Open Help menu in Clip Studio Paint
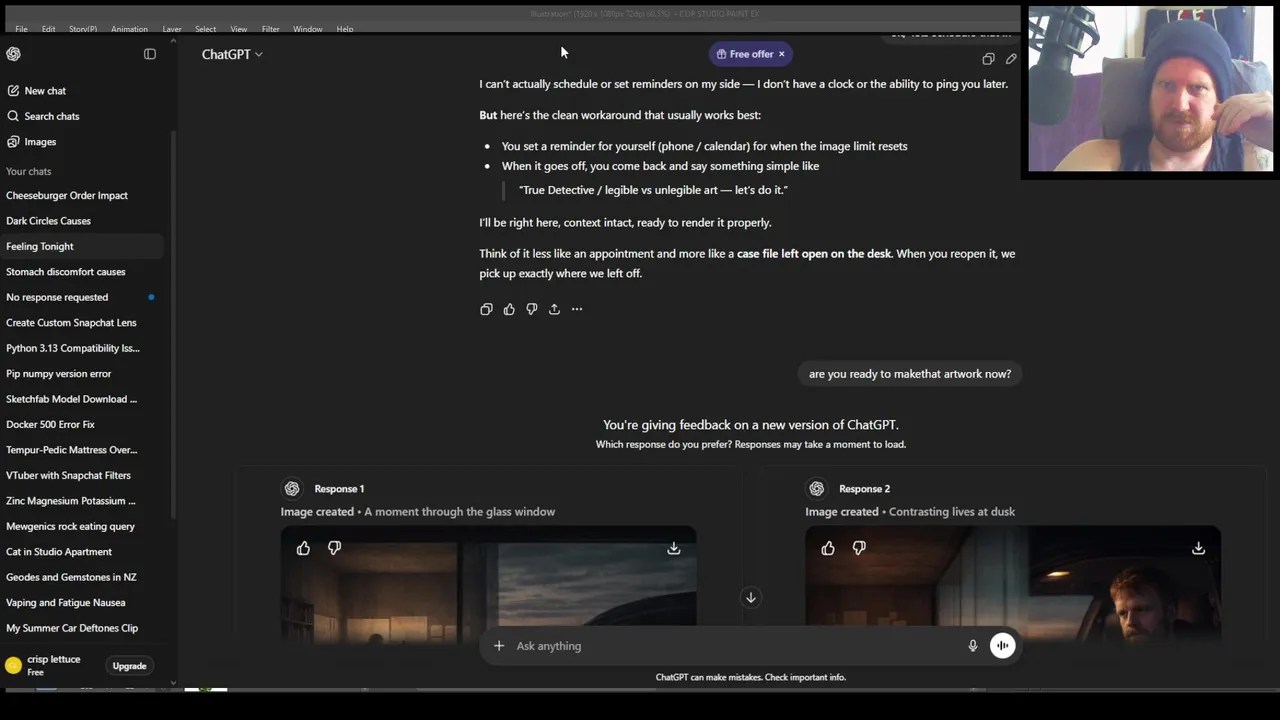The image size is (1280, 720). click(x=345, y=29)
